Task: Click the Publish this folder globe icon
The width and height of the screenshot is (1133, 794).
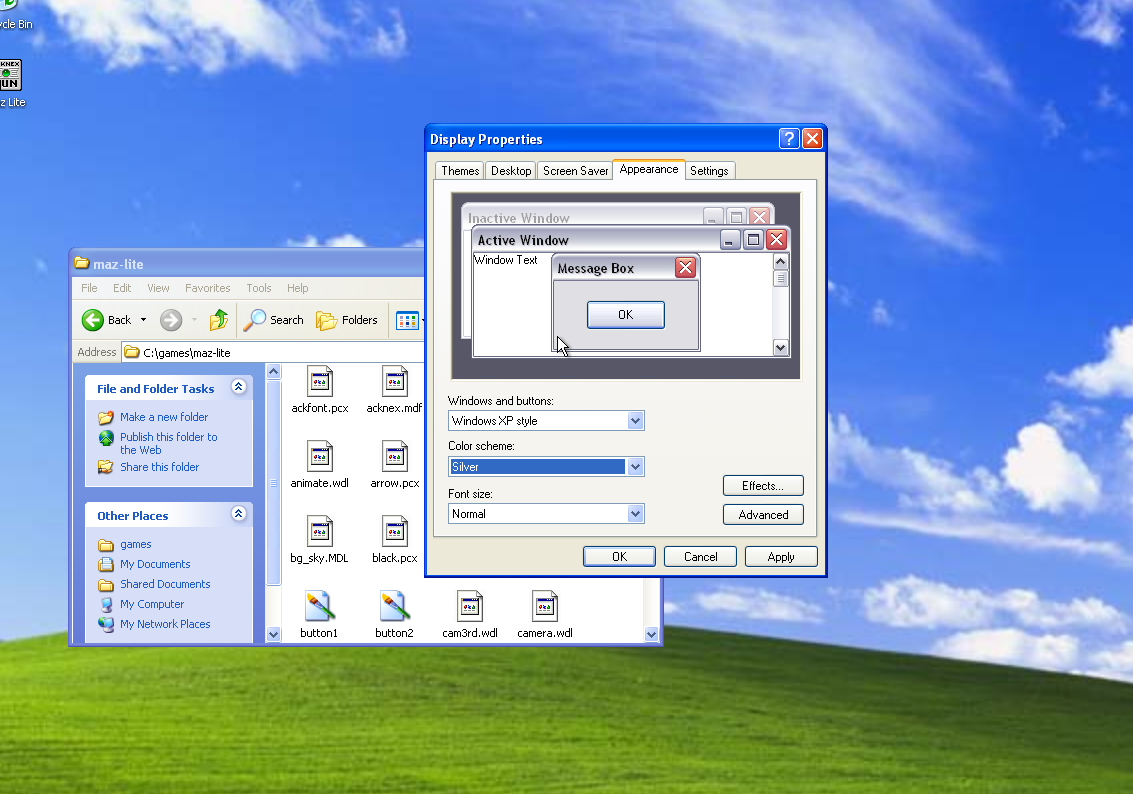Action: (106, 438)
